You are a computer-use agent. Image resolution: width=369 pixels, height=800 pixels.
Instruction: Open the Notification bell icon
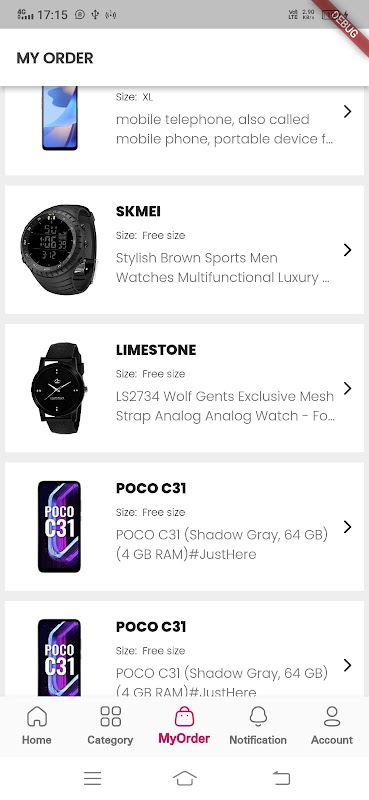click(258, 716)
